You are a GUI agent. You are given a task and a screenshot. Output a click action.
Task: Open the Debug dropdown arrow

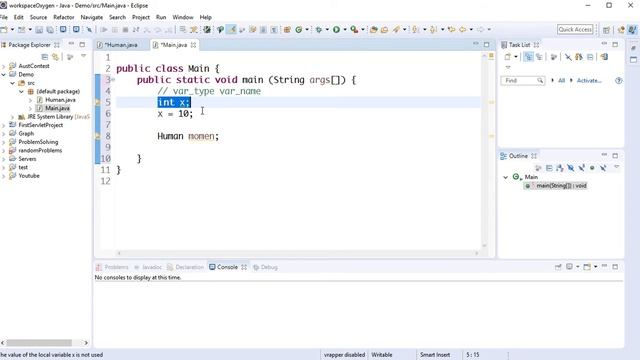(x=327, y=29)
